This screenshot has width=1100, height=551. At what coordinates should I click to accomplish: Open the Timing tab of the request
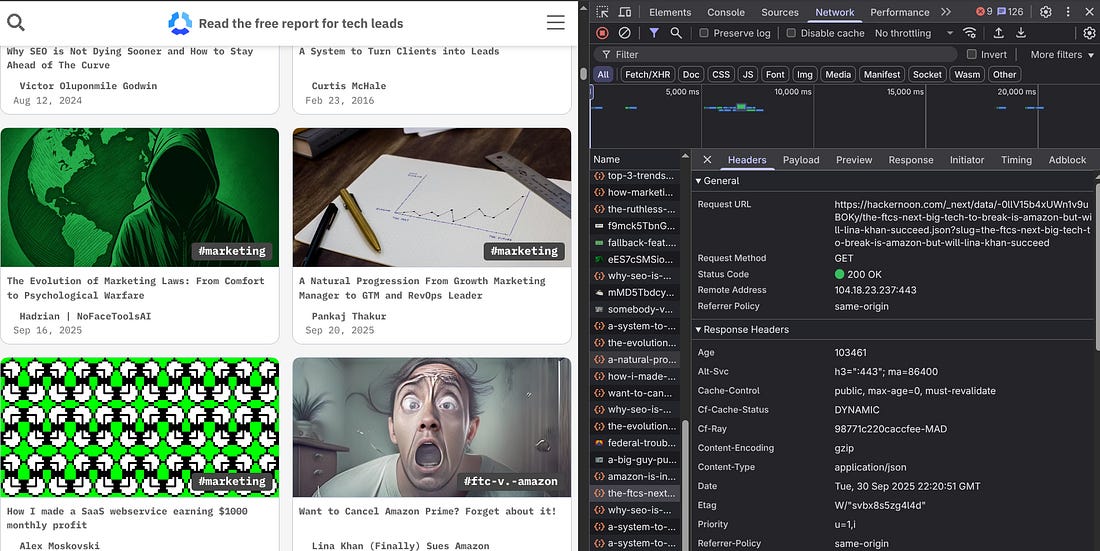click(1016, 160)
